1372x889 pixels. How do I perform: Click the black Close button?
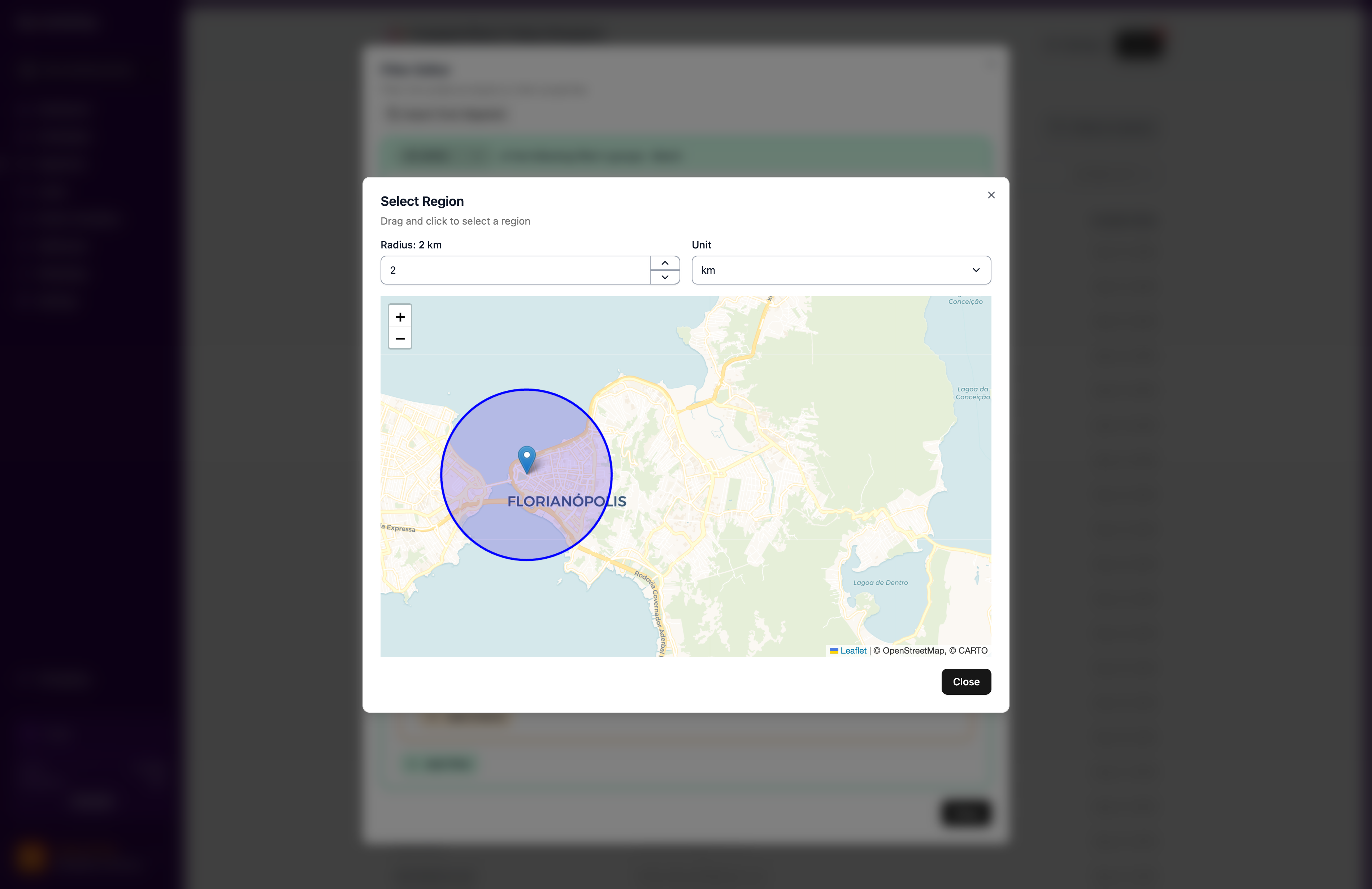pos(965,681)
